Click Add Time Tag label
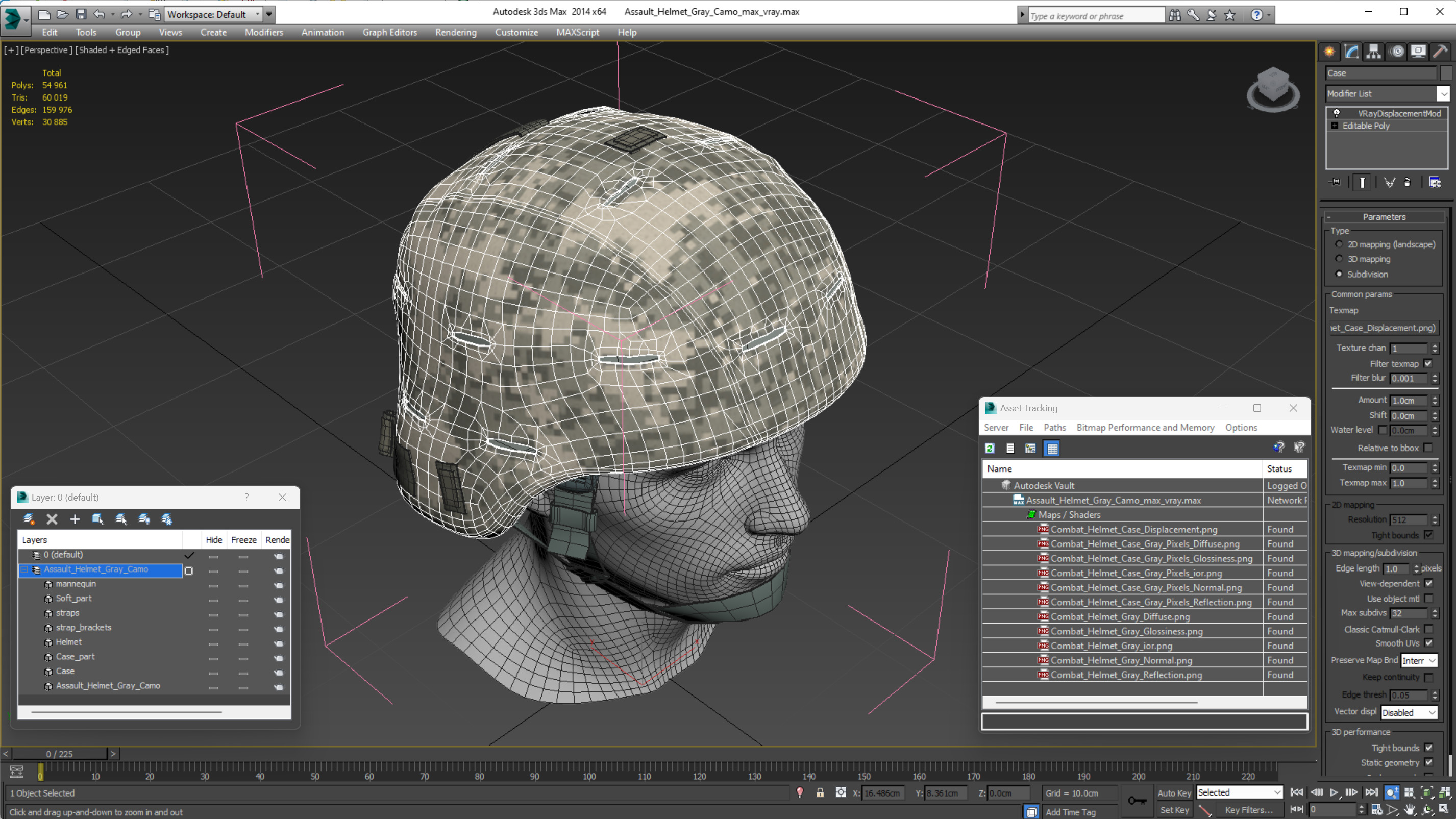The width and height of the screenshot is (1456, 819). point(1071,812)
